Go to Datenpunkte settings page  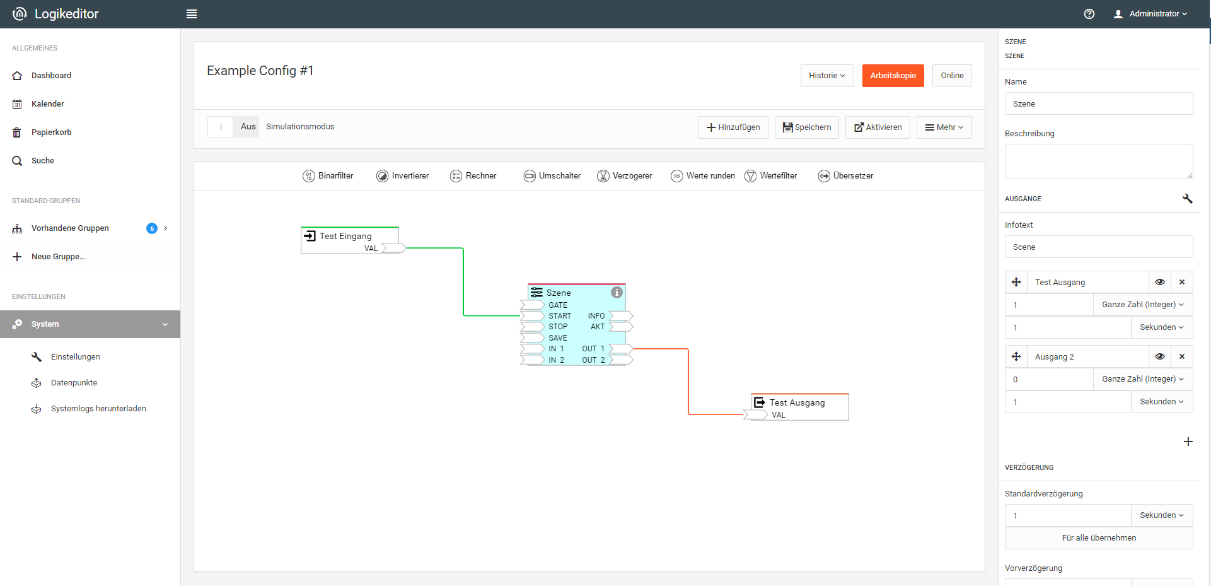[x=74, y=383]
